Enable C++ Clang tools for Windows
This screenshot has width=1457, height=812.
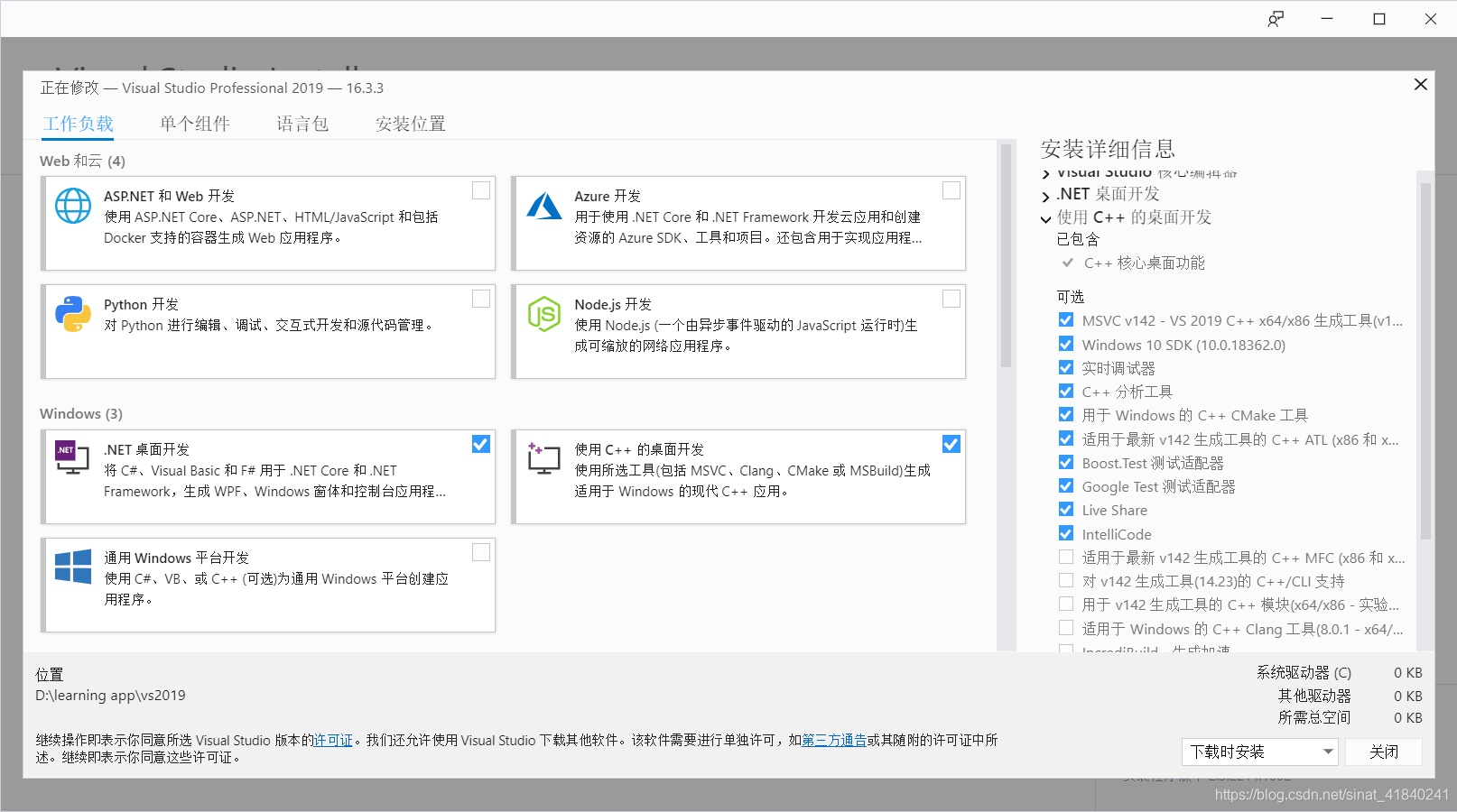click(x=1066, y=628)
